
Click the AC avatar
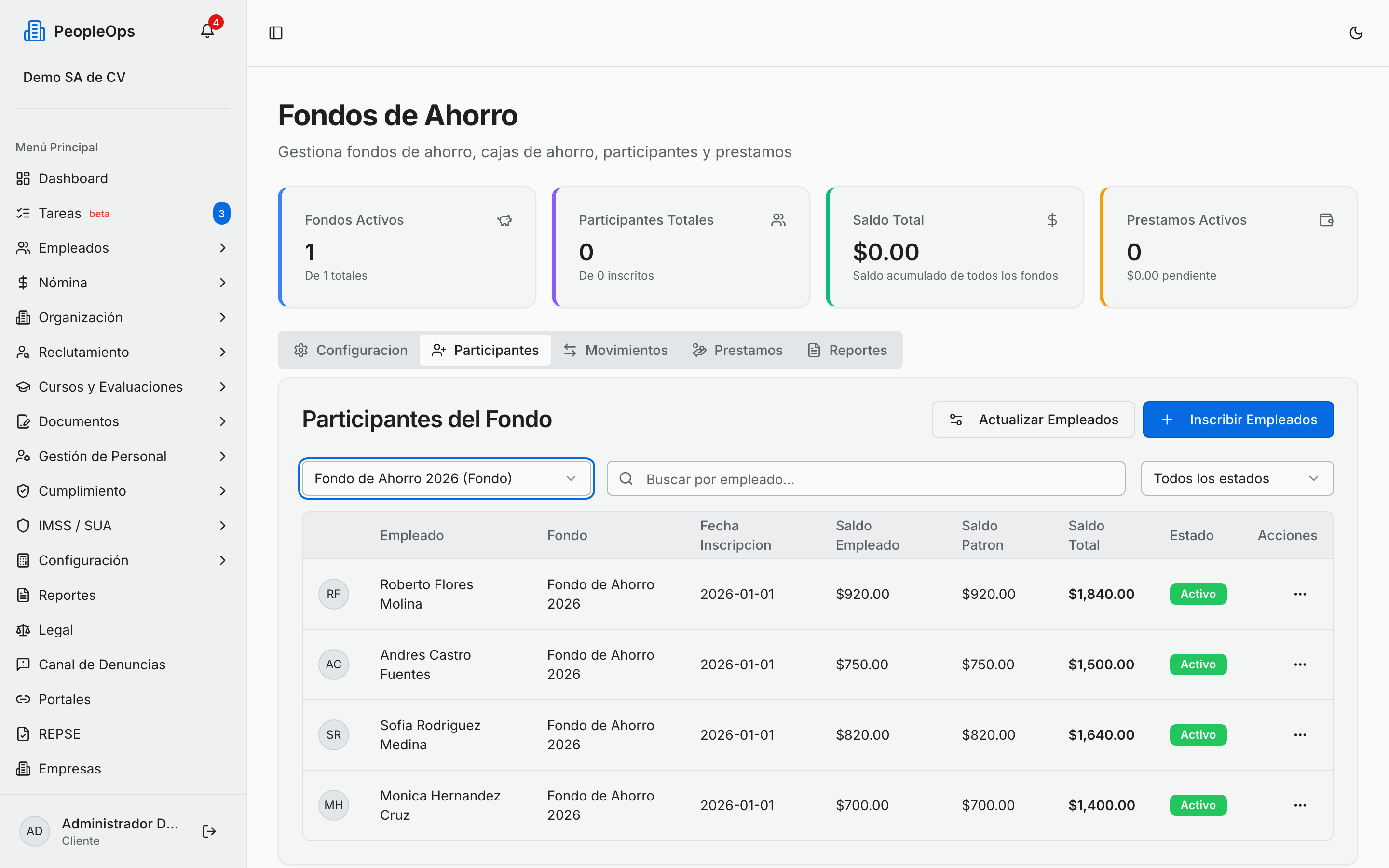click(333, 664)
